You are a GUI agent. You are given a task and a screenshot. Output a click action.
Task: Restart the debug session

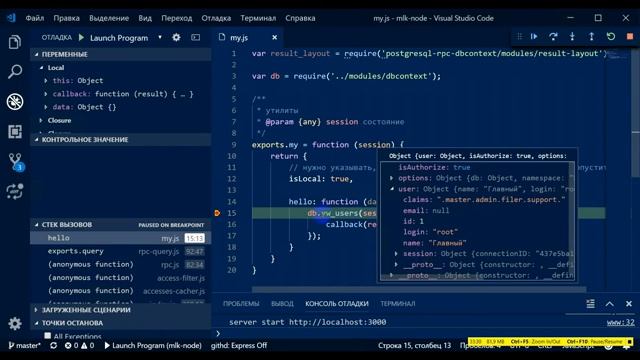point(611,37)
